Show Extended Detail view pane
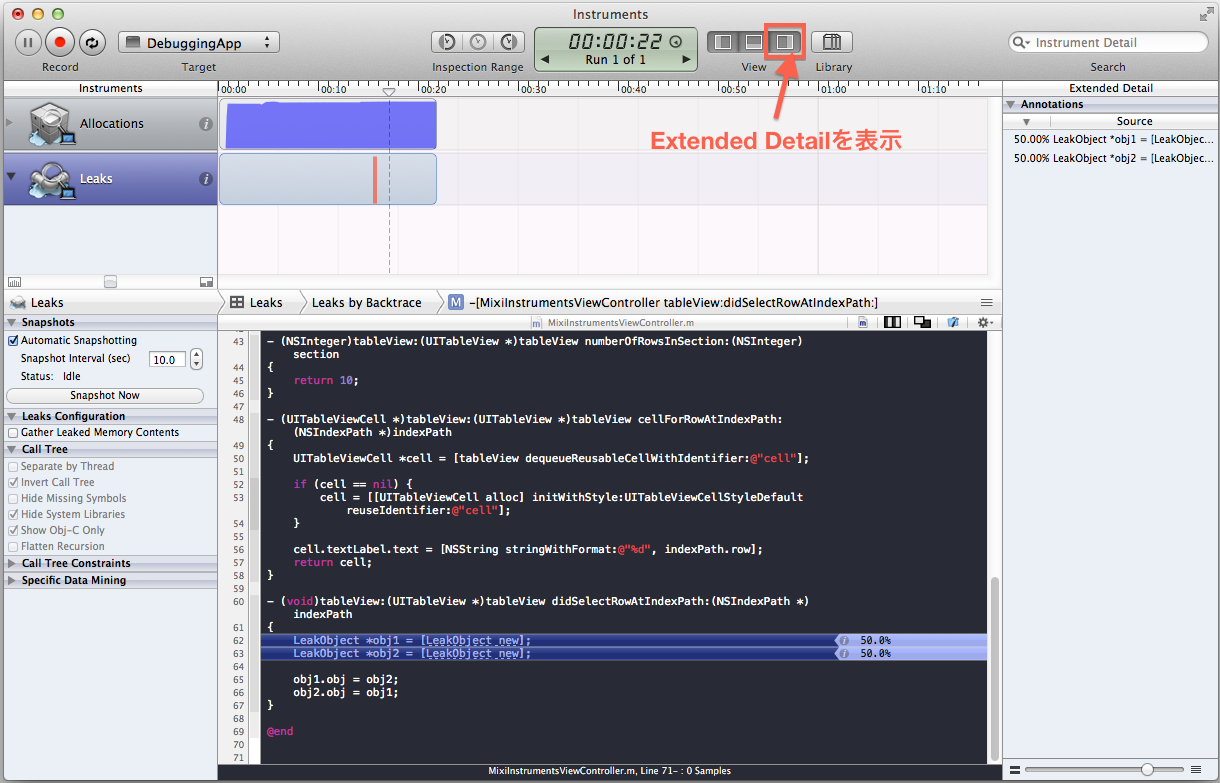The image size is (1220, 783). [783, 41]
